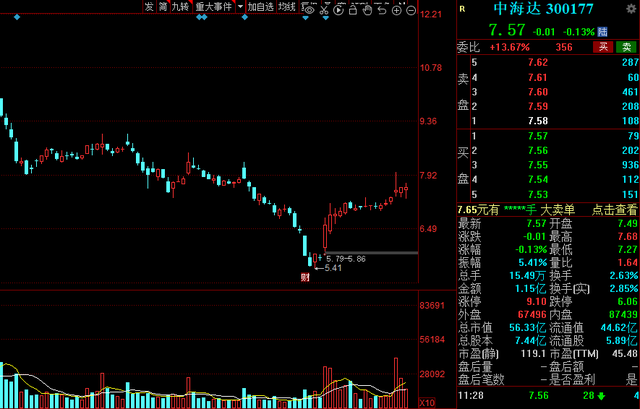The width and height of the screenshot is (640, 409).
Task: Open settings gear in quote panel
Action: (631, 9)
